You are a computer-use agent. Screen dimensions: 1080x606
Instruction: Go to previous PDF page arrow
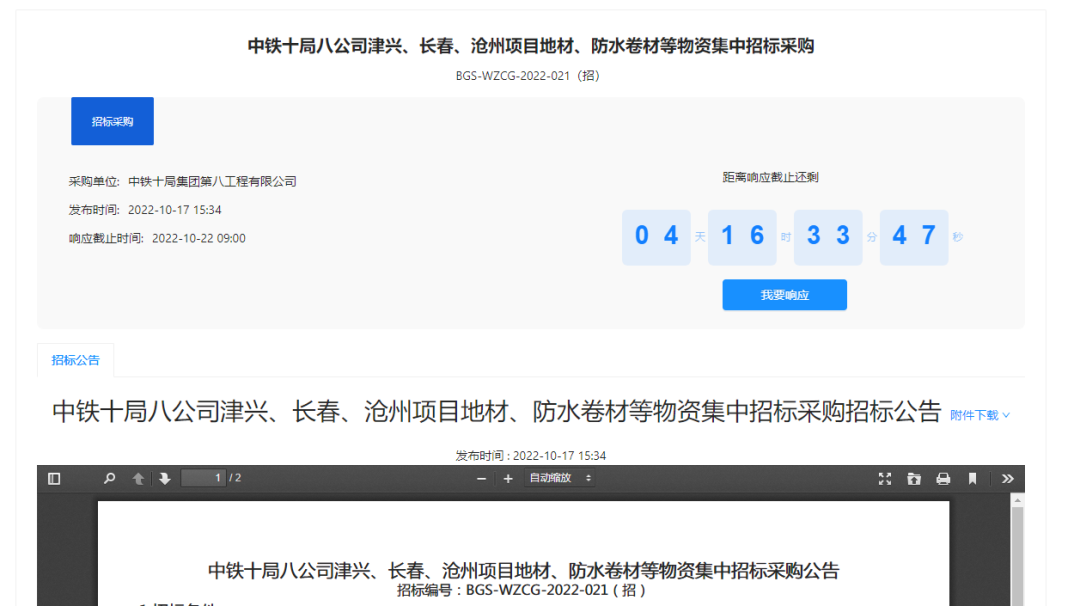(x=138, y=479)
